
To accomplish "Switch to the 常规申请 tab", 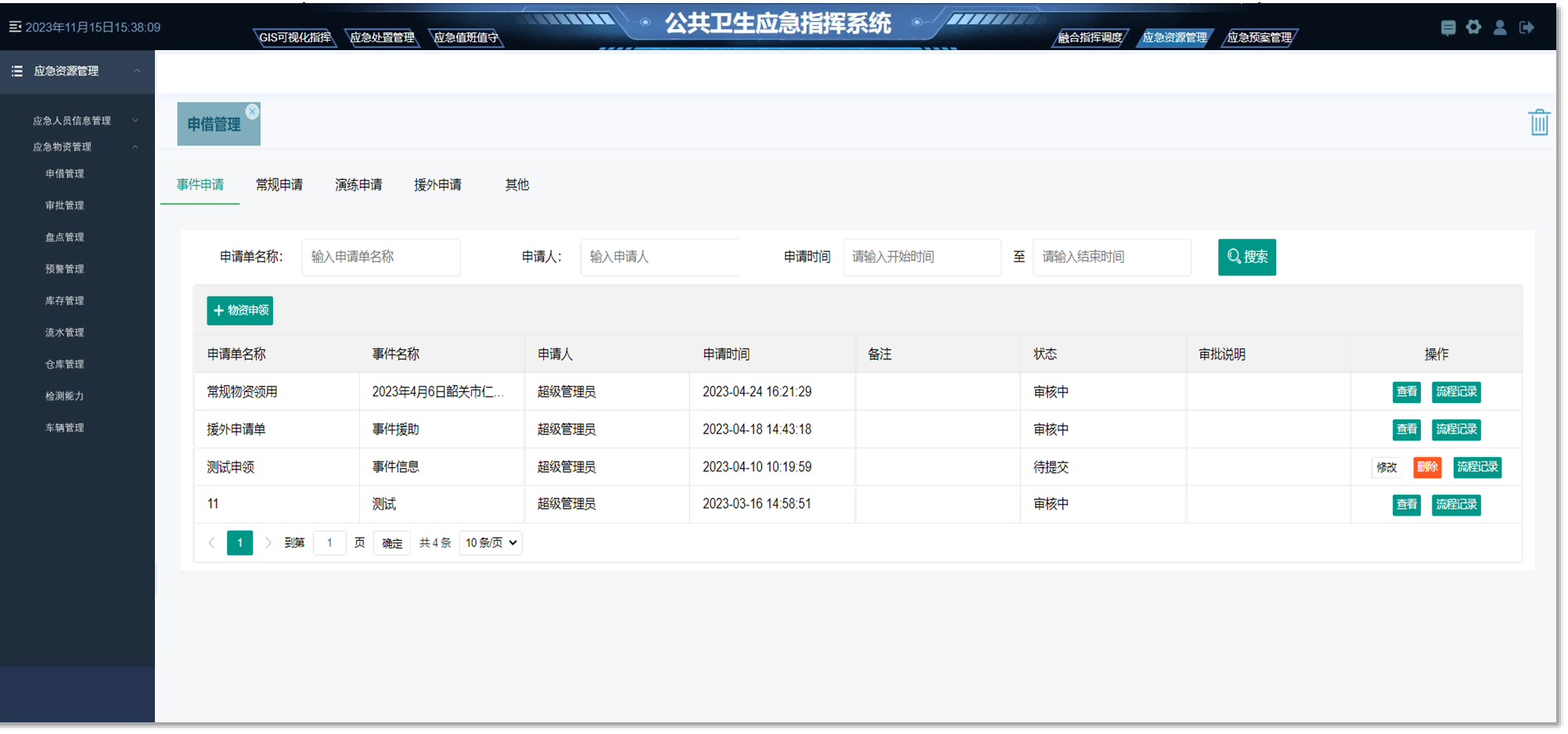I will pos(279,185).
